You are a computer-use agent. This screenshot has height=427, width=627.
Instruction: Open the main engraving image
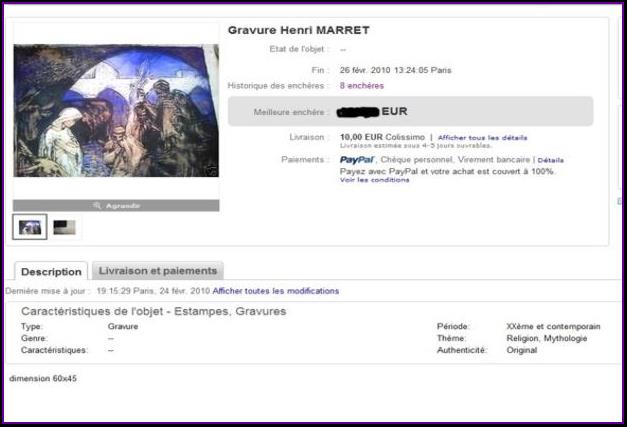pos(116,110)
